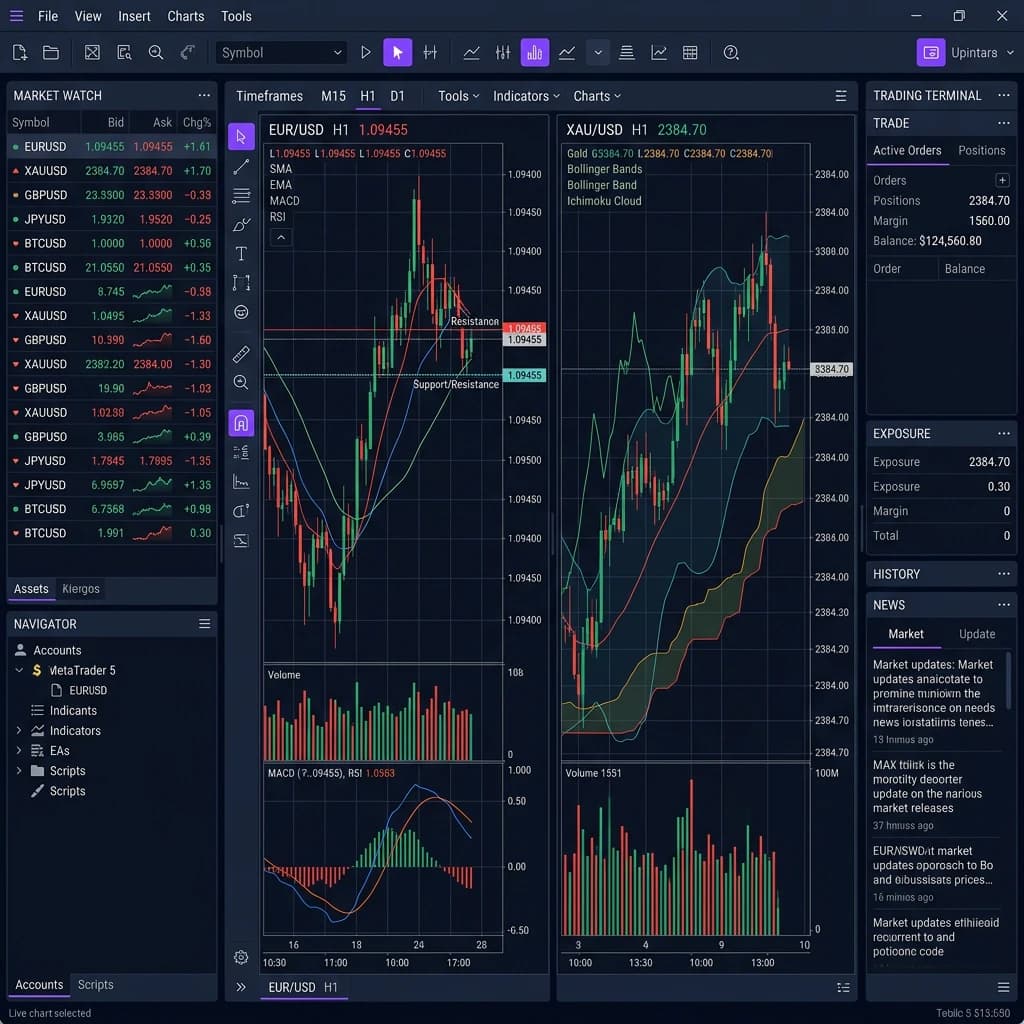Select the EUR/USD H1 chart tab at bottom
Screen dimensions: 1024x1024
point(303,987)
